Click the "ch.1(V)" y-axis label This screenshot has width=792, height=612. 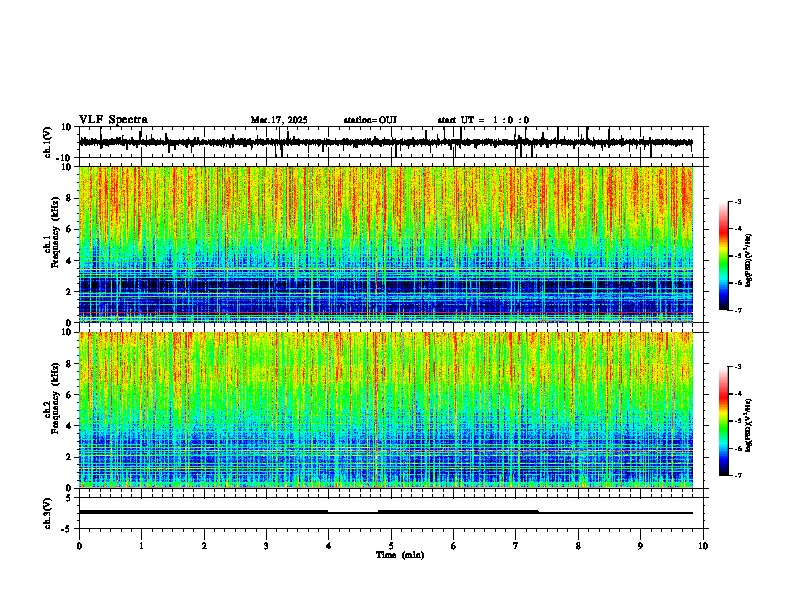[x=48, y=142]
